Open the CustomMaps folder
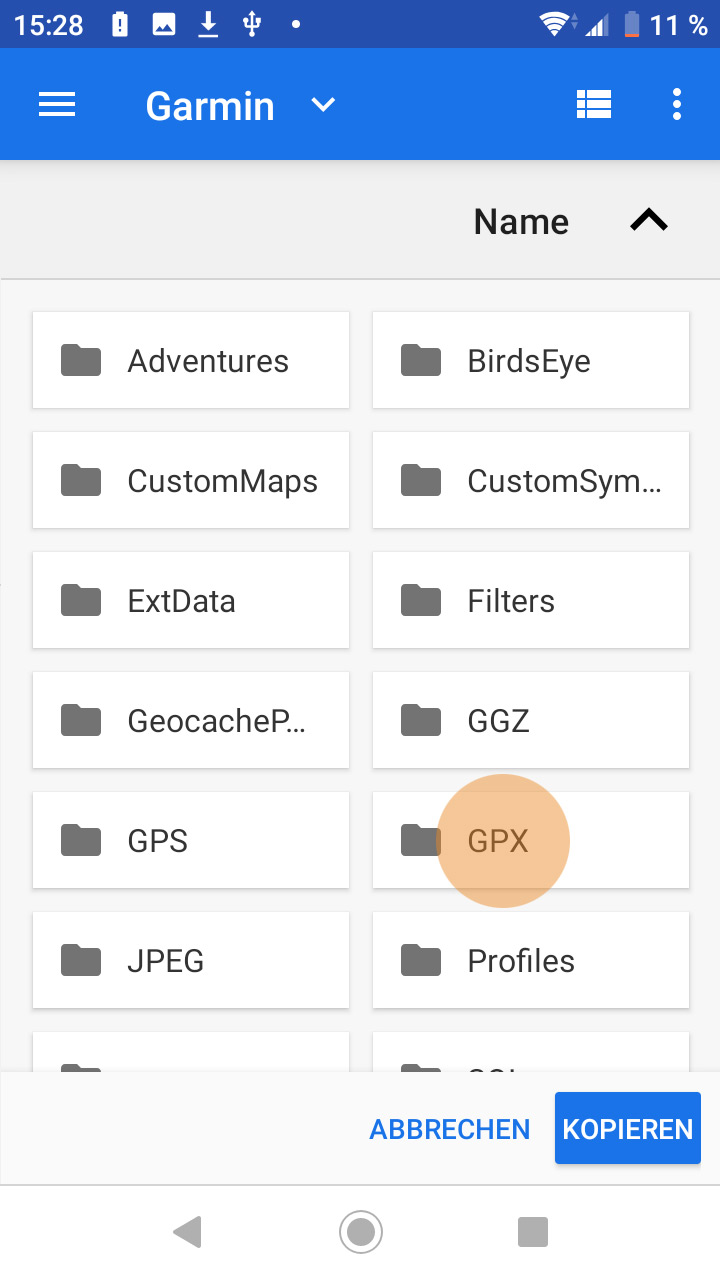 click(x=191, y=481)
